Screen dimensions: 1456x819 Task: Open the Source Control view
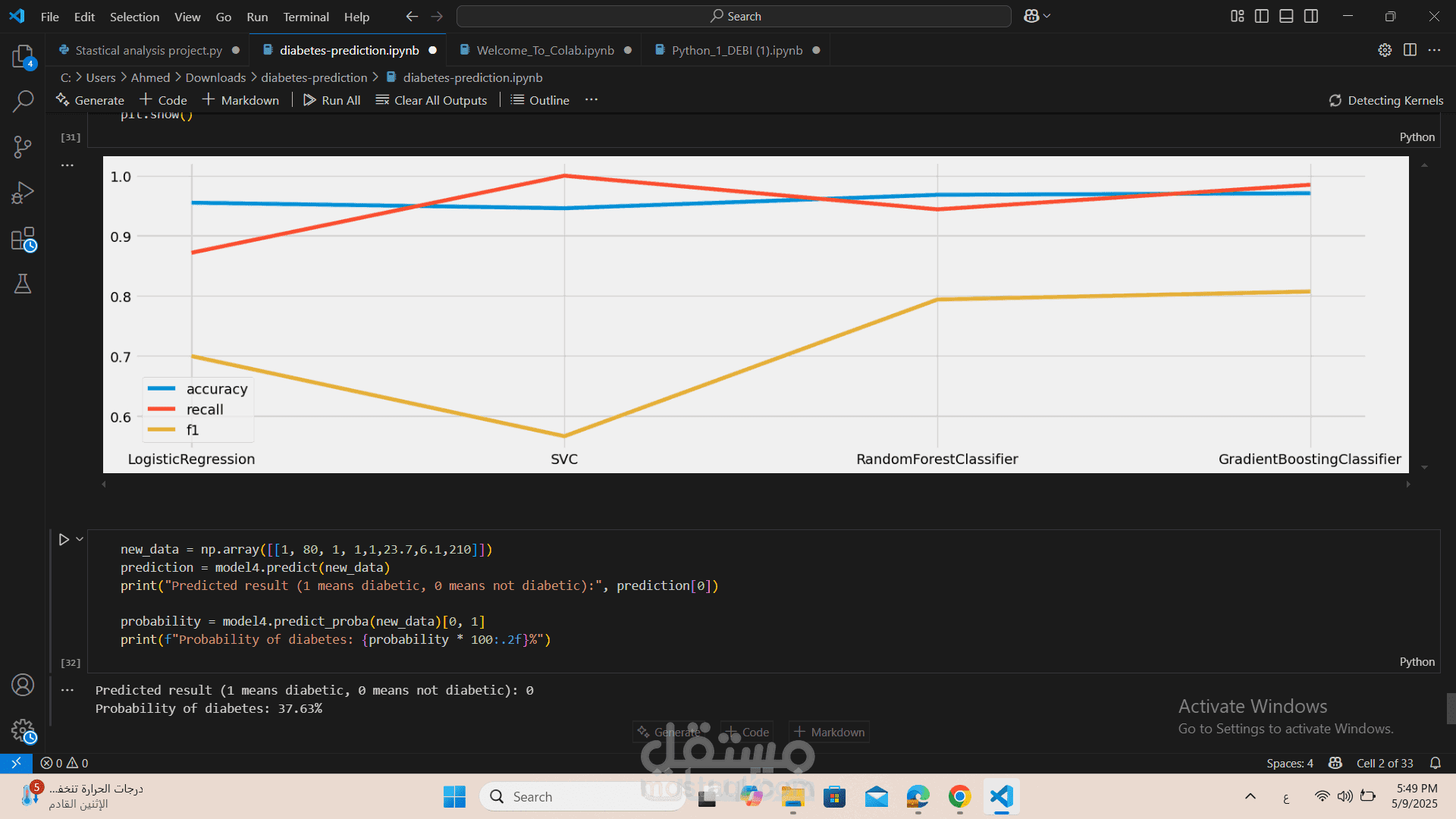tap(23, 146)
